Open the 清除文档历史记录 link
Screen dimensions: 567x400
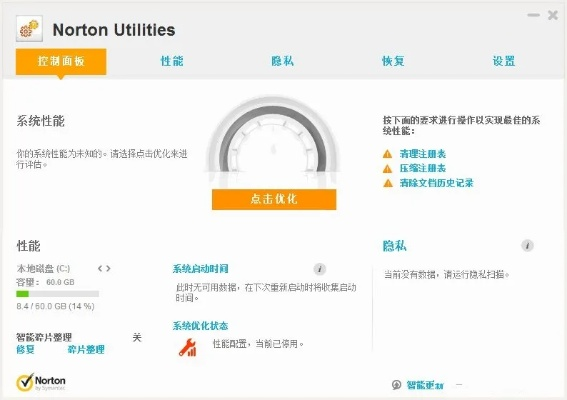pyautogui.click(x=436, y=183)
